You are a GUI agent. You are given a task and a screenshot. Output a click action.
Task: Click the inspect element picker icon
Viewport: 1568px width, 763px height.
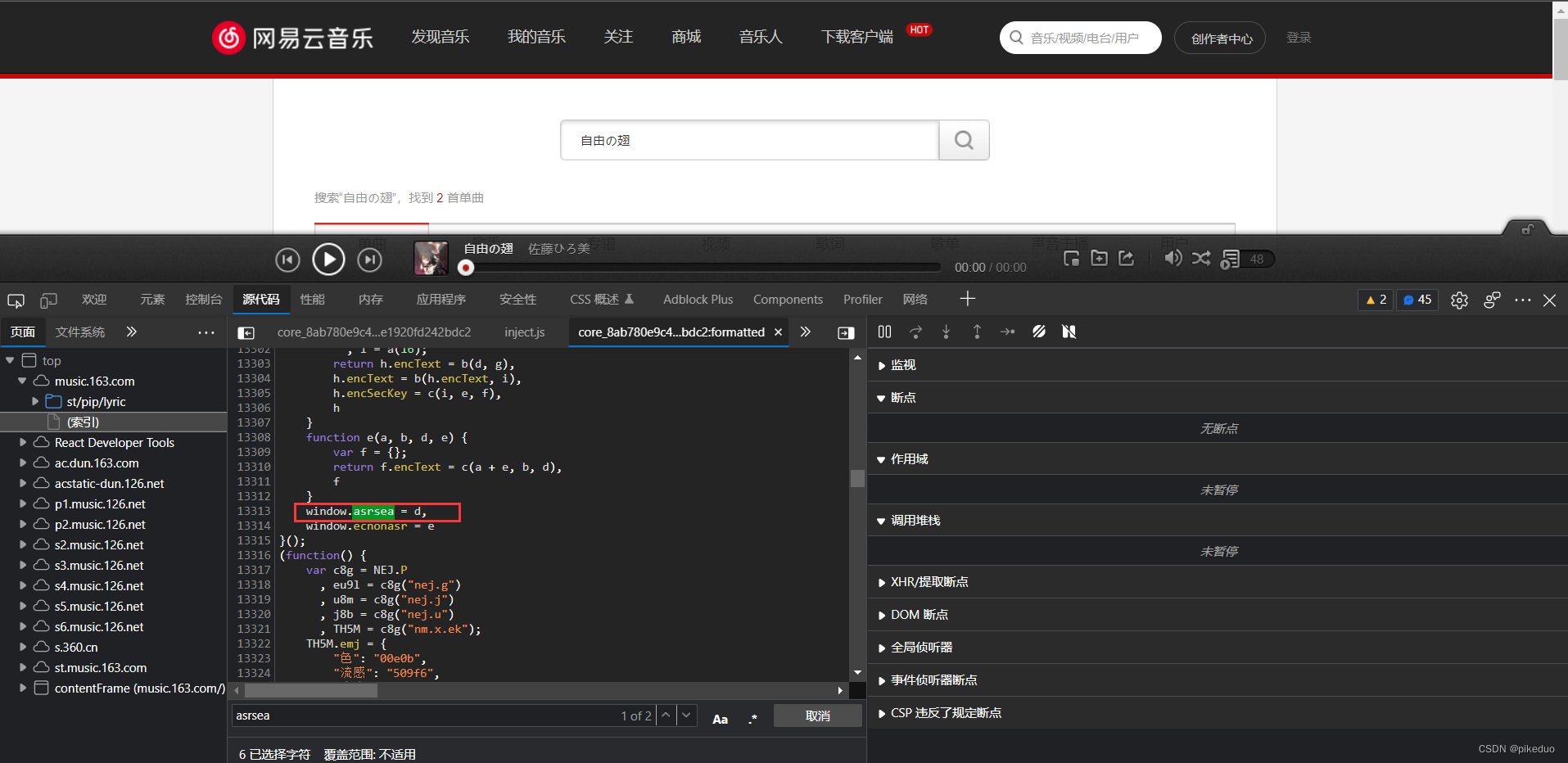coord(16,300)
